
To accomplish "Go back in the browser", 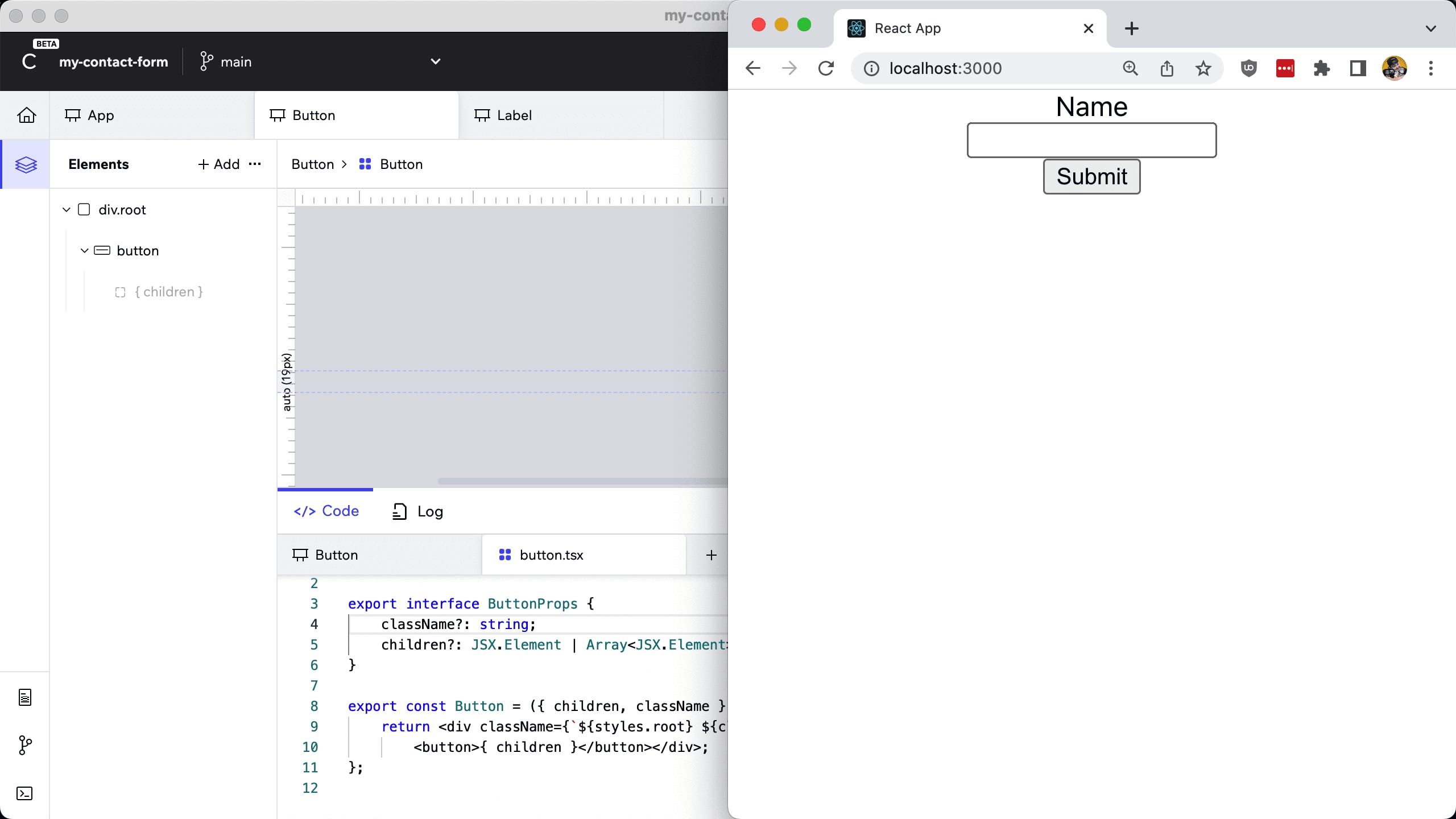I will pyautogui.click(x=753, y=69).
